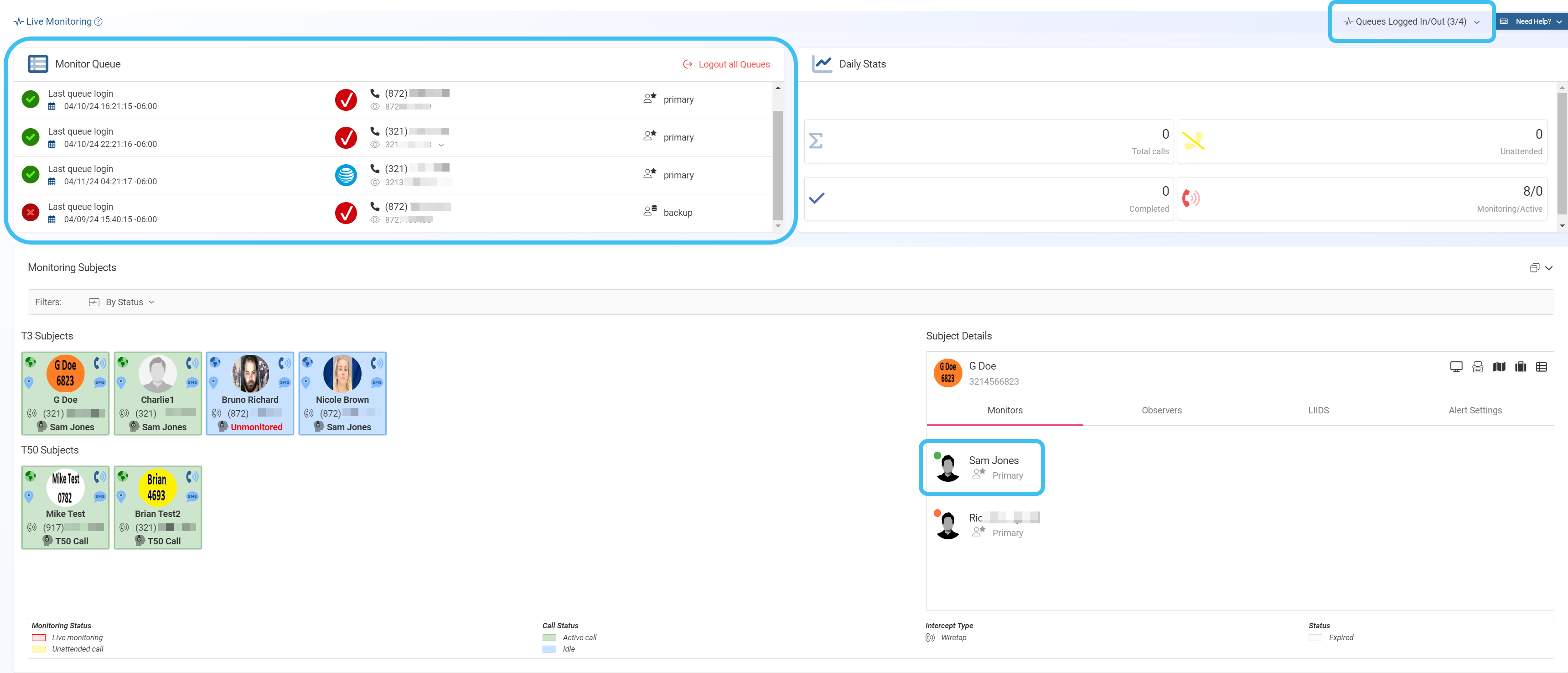This screenshot has height=673, width=1568.
Task: Toggle green status on third queue row
Action: point(31,175)
